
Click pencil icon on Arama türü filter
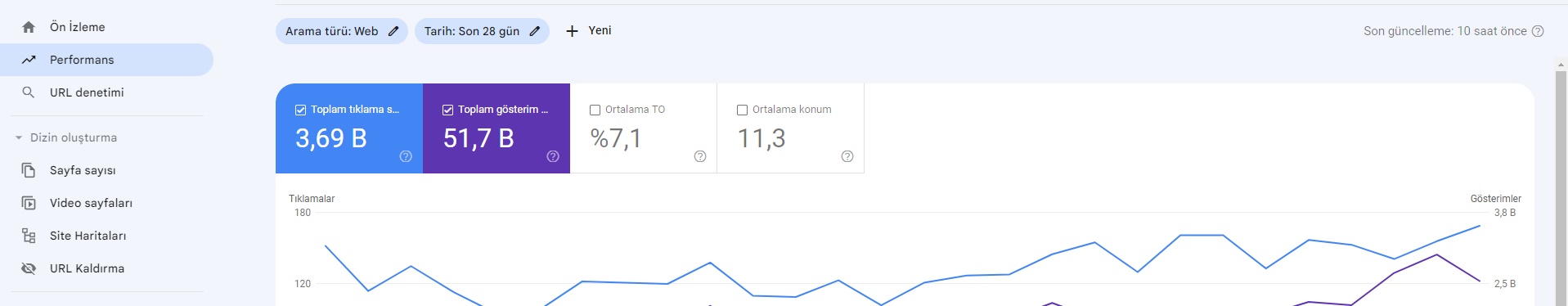pyautogui.click(x=393, y=31)
